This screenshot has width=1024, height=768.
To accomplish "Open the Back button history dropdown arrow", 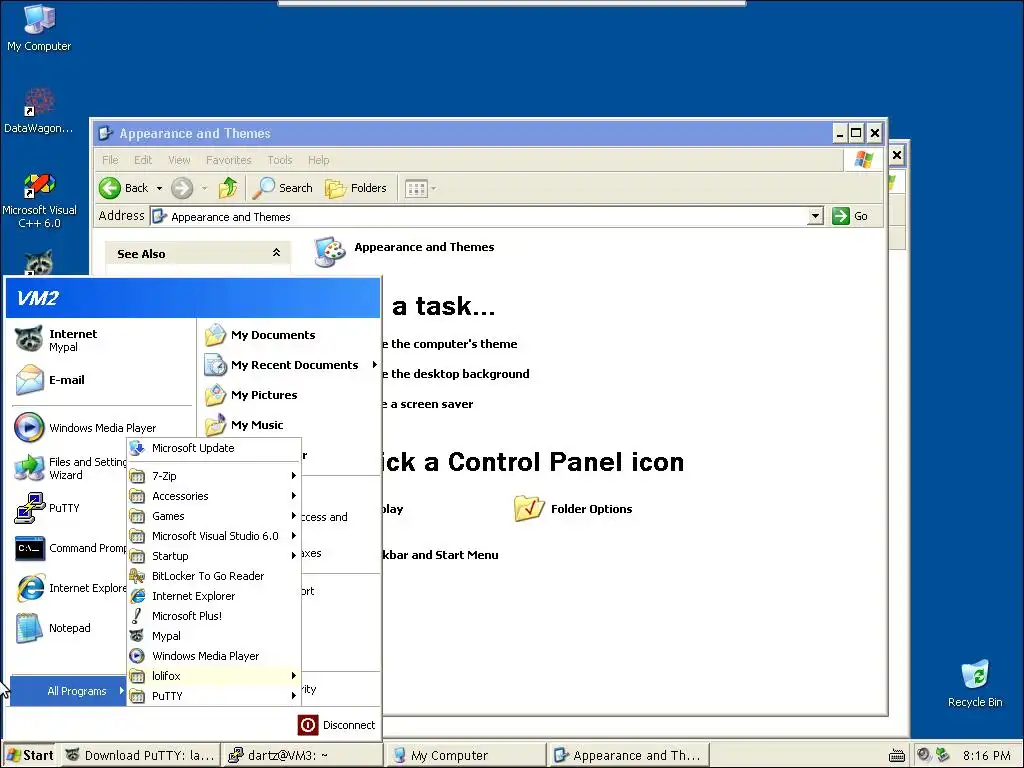I will (x=159, y=188).
